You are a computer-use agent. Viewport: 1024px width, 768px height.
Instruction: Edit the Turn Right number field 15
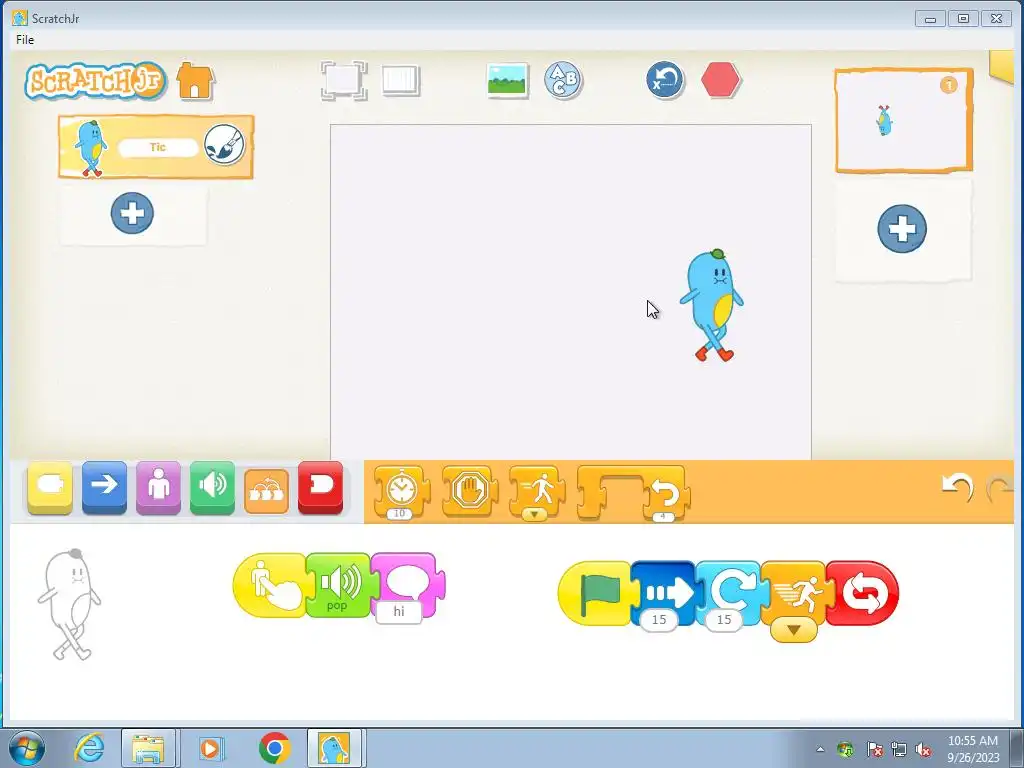click(724, 619)
